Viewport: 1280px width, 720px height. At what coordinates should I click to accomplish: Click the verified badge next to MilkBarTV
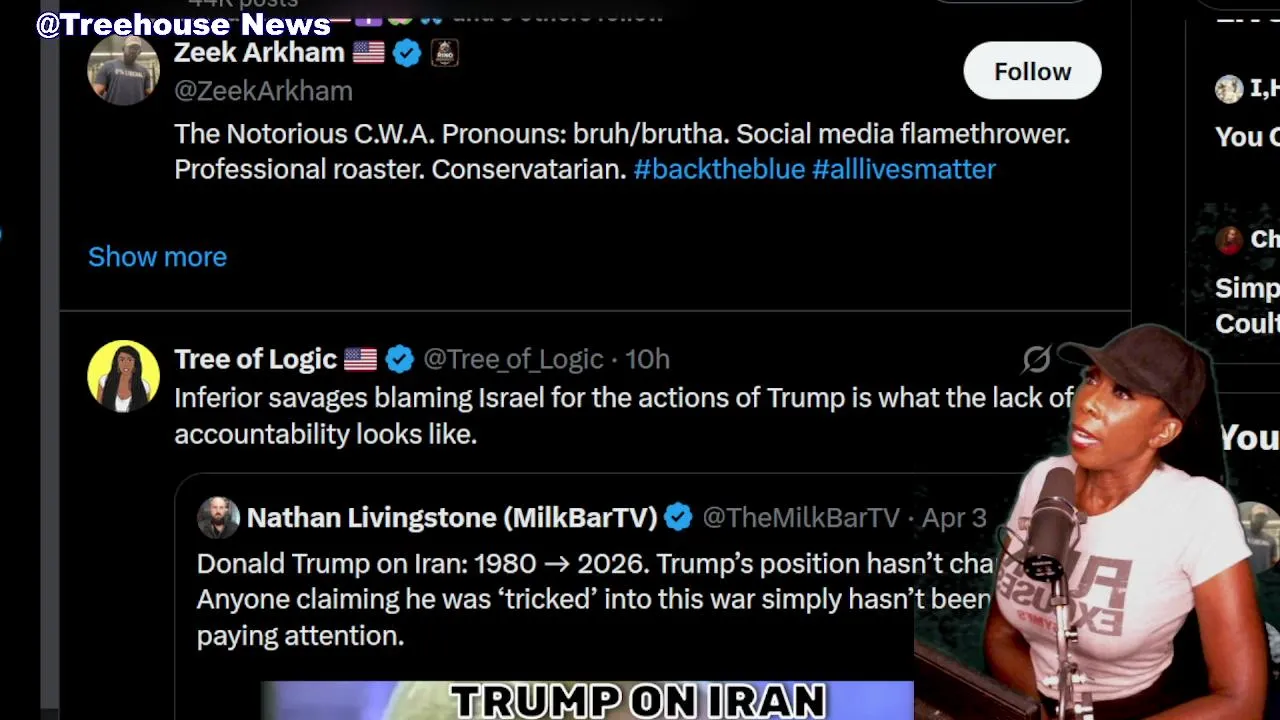(x=678, y=517)
